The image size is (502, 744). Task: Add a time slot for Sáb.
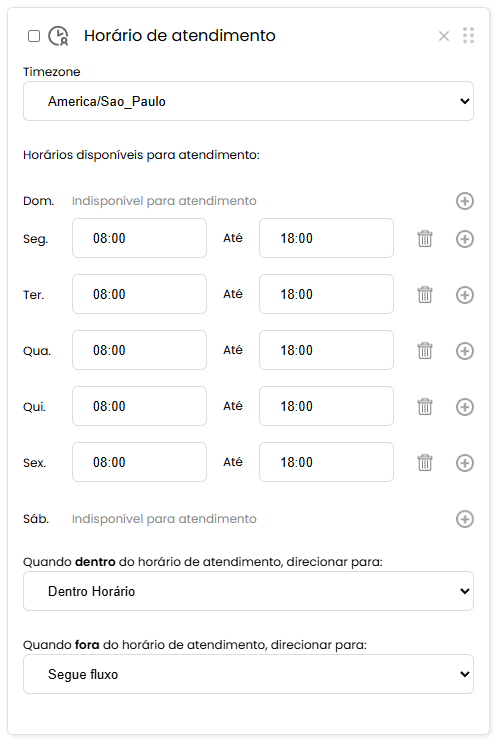tap(465, 519)
